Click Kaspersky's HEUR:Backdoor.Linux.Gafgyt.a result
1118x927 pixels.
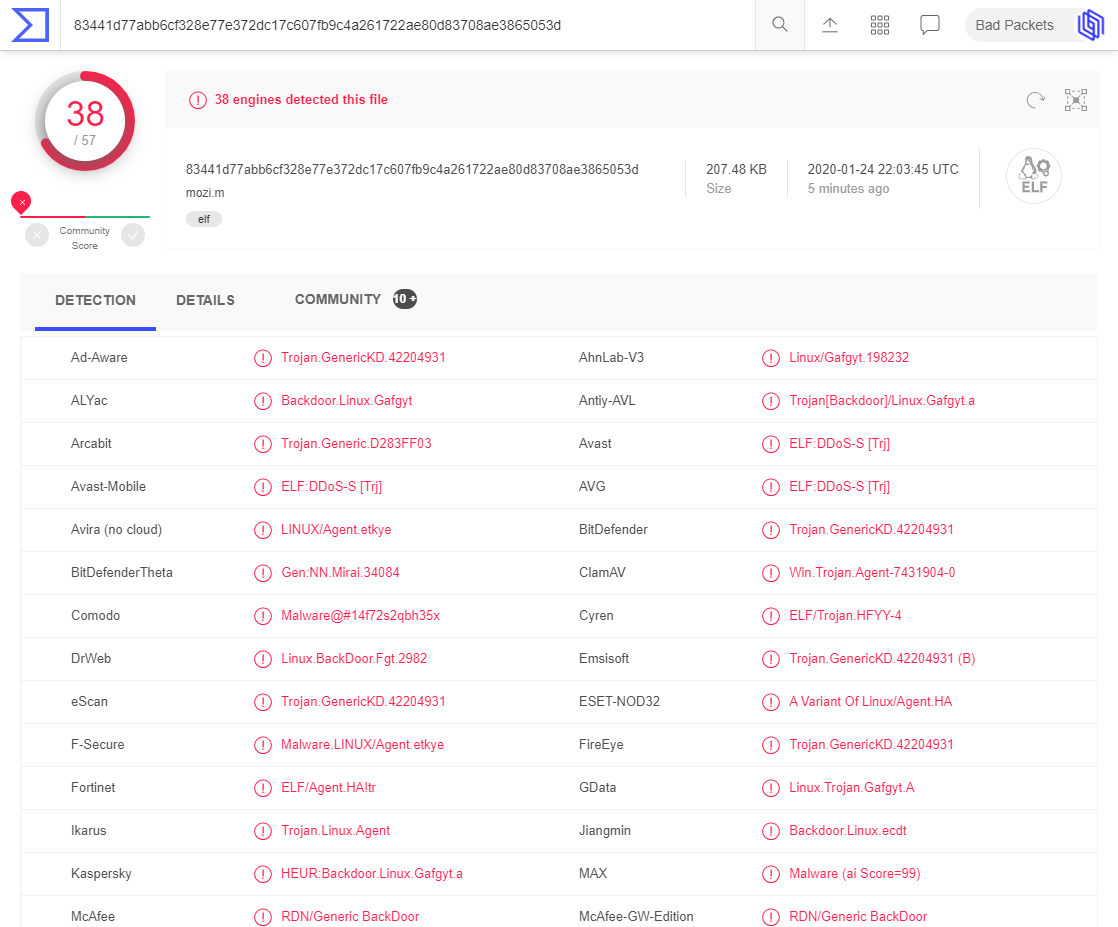371,874
